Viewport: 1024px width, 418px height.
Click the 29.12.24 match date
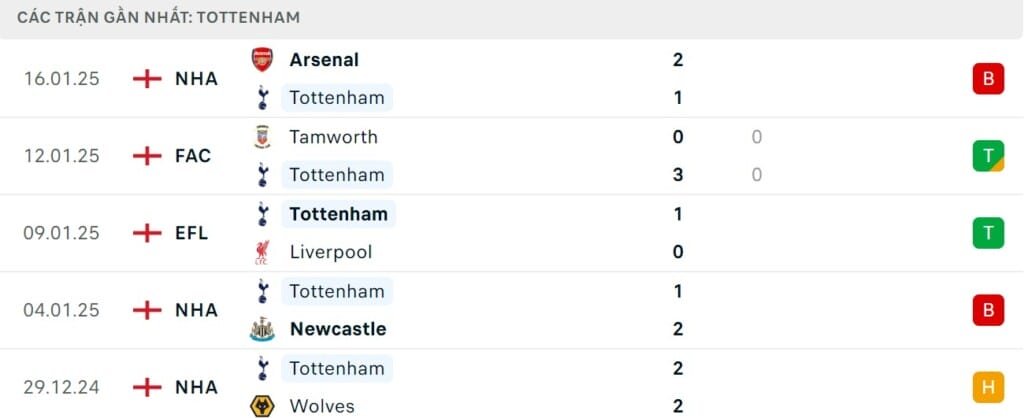tap(62, 387)
